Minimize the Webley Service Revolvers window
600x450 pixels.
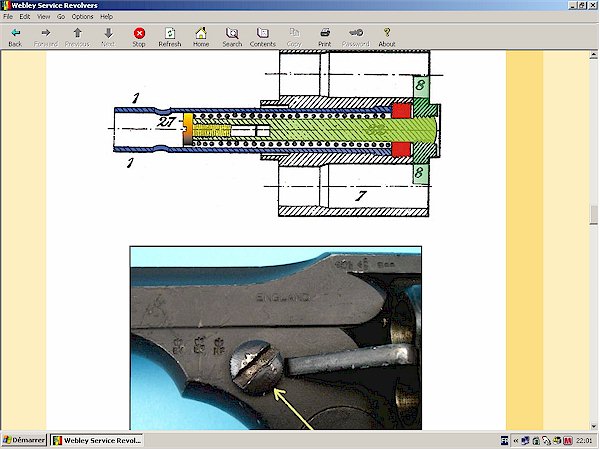click(573, 5)
